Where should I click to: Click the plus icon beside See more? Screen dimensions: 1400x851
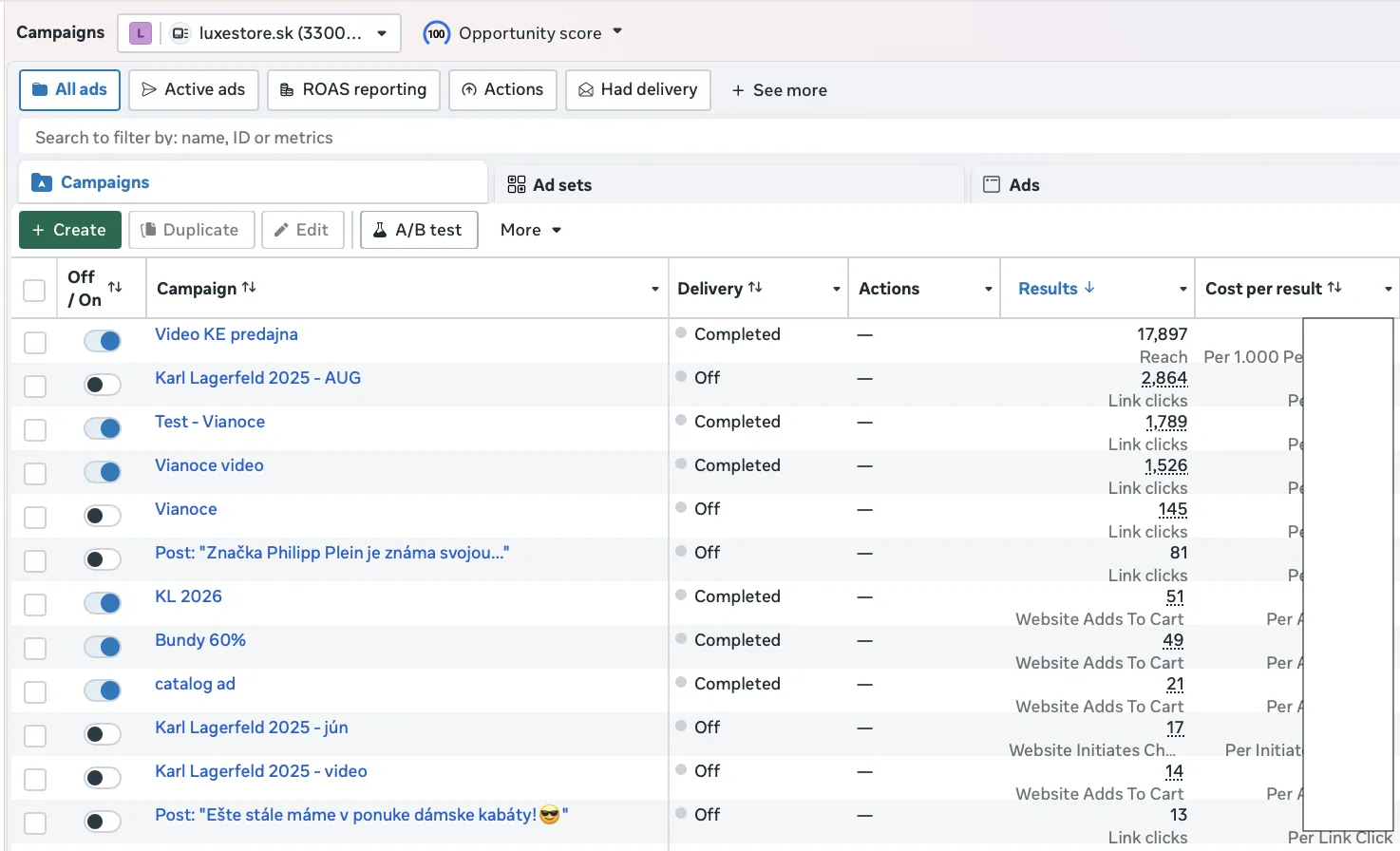[x=738, y=90]
